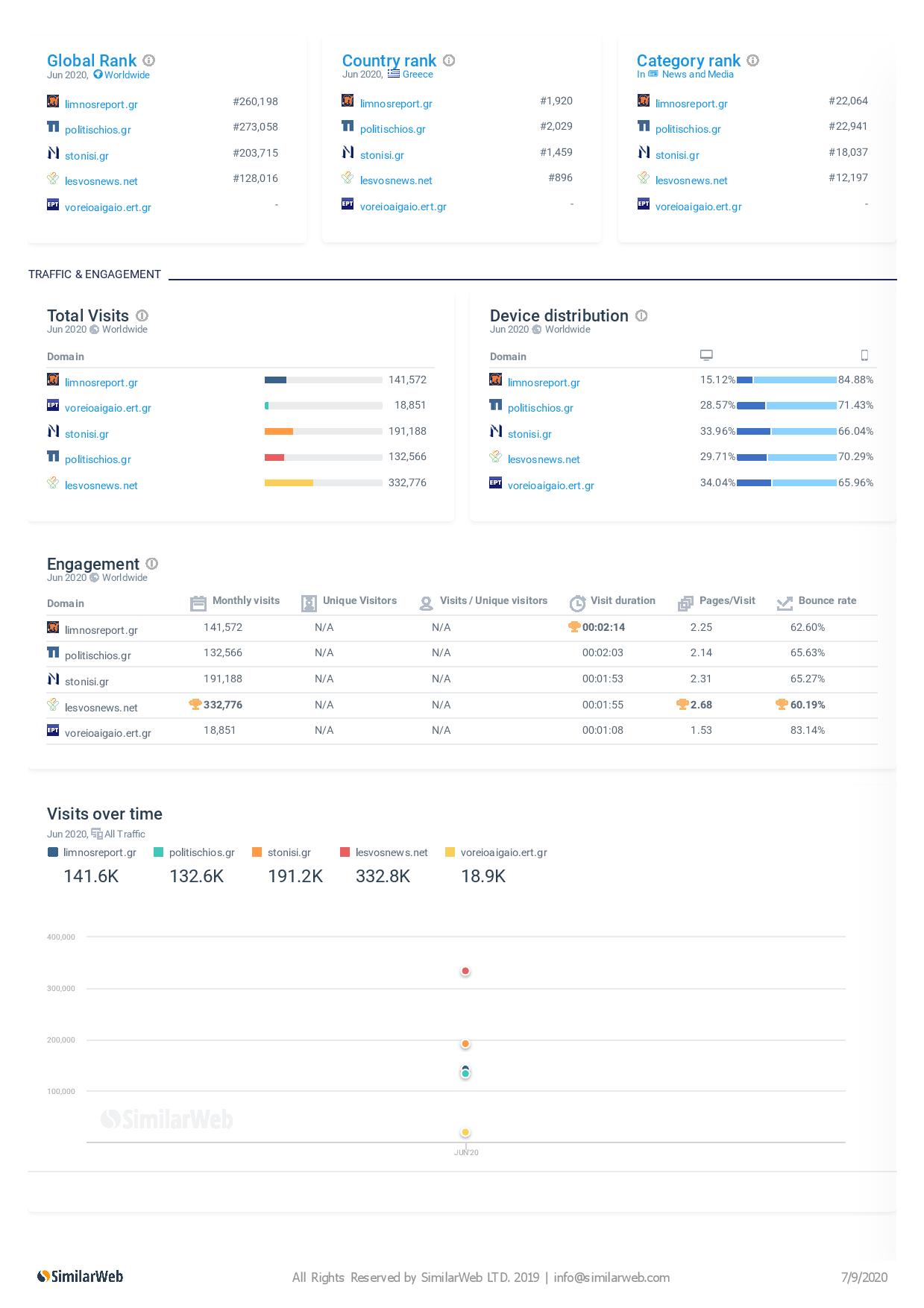Open the News and Media category link

click(697, 75)
